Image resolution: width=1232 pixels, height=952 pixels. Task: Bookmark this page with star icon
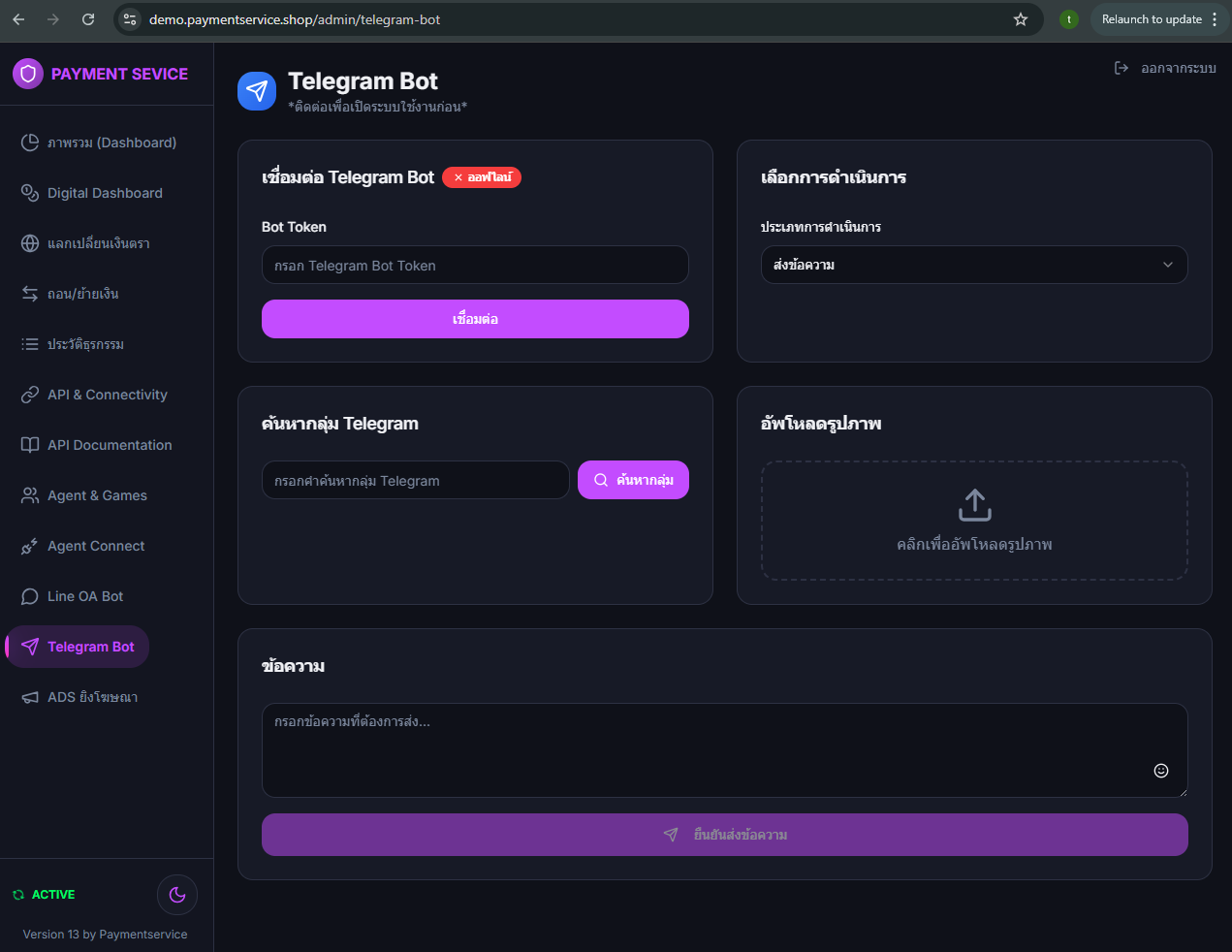click(x=1020, y=19)
